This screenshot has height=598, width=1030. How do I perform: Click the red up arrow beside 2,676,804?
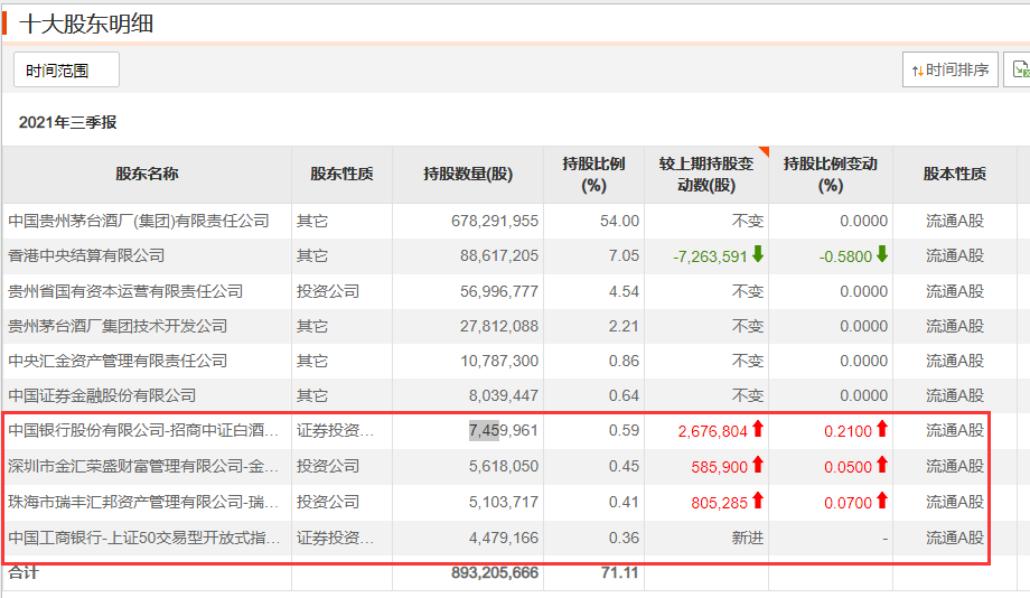[x=758, y=429]
